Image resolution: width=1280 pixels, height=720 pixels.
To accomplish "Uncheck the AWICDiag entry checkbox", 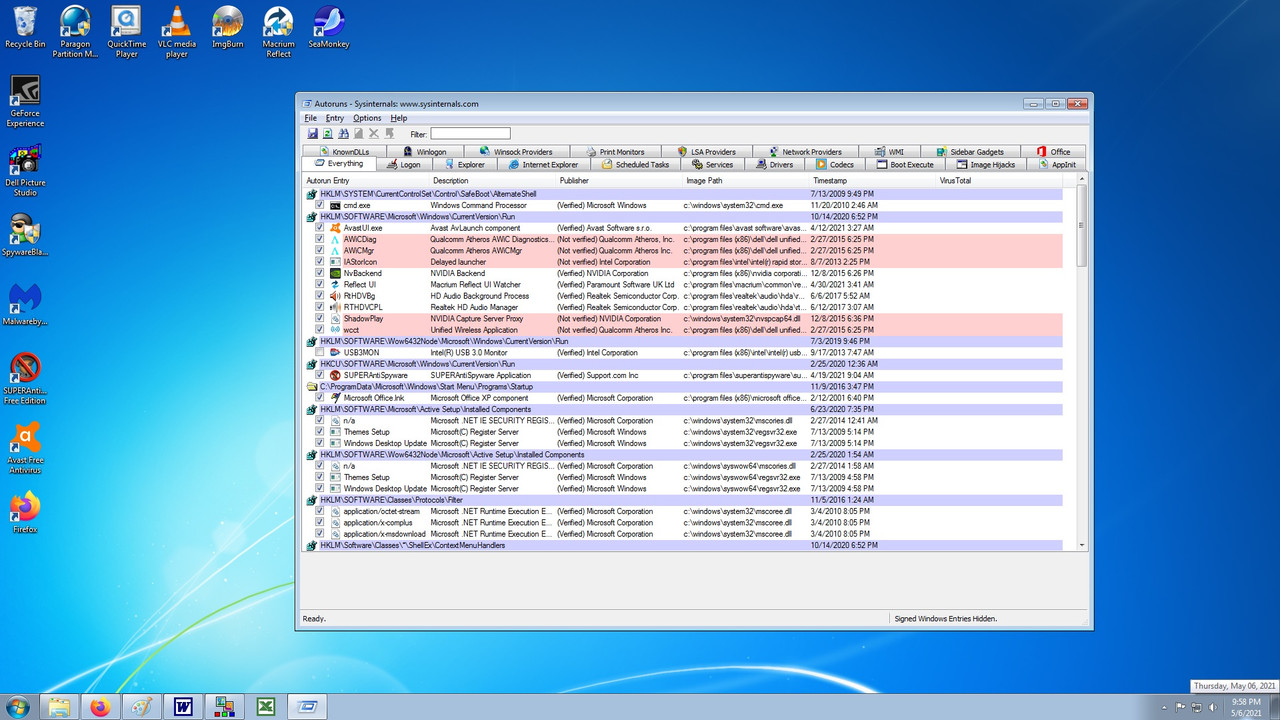I will pyautogui.click(x=320, y=239).
